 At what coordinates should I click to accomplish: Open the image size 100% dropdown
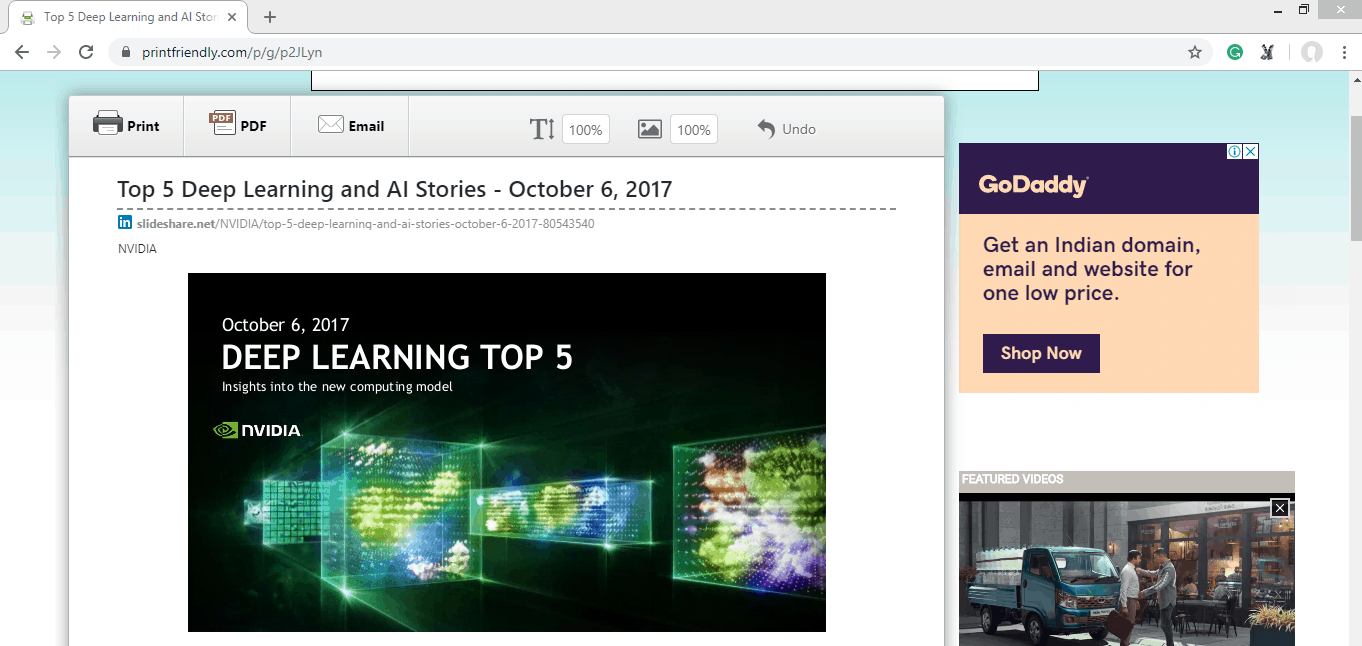point(694,129)
